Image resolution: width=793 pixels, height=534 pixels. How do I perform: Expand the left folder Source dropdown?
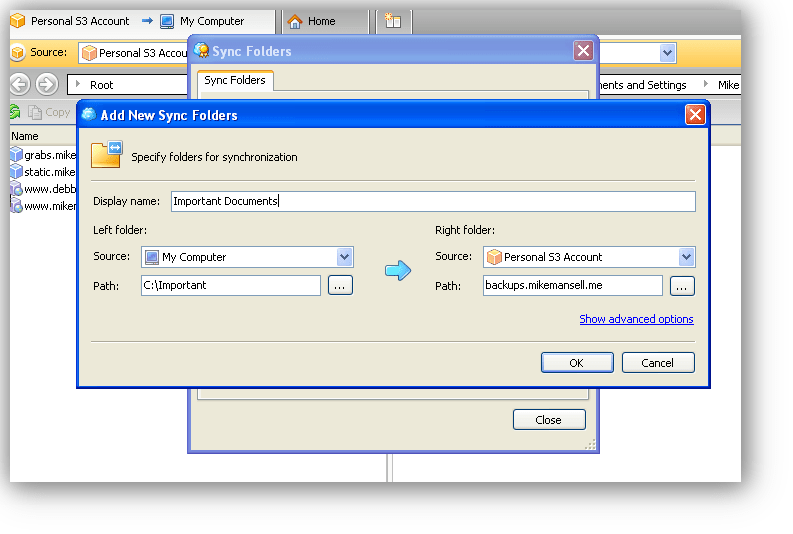tap(344, 257)
